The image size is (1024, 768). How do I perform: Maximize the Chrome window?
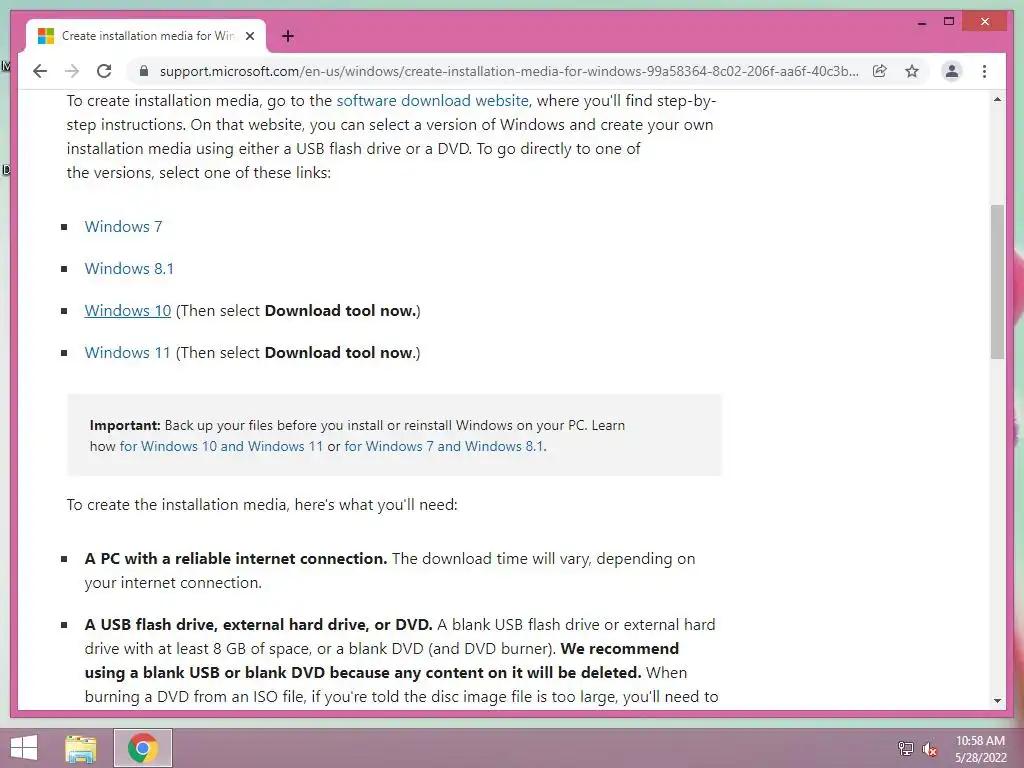click(x=949, y=22)
